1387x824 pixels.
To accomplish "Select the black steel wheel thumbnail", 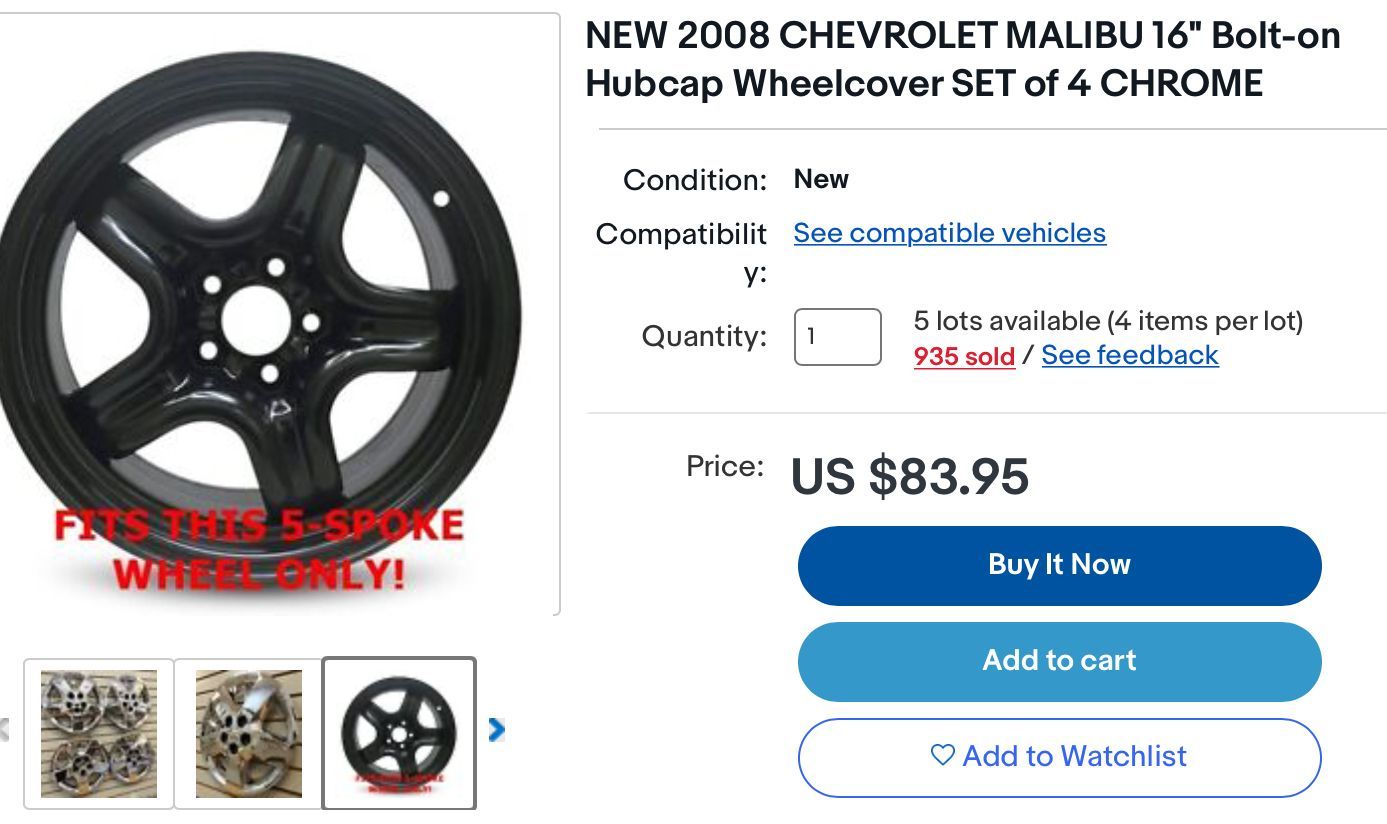I will coord(398,733).
